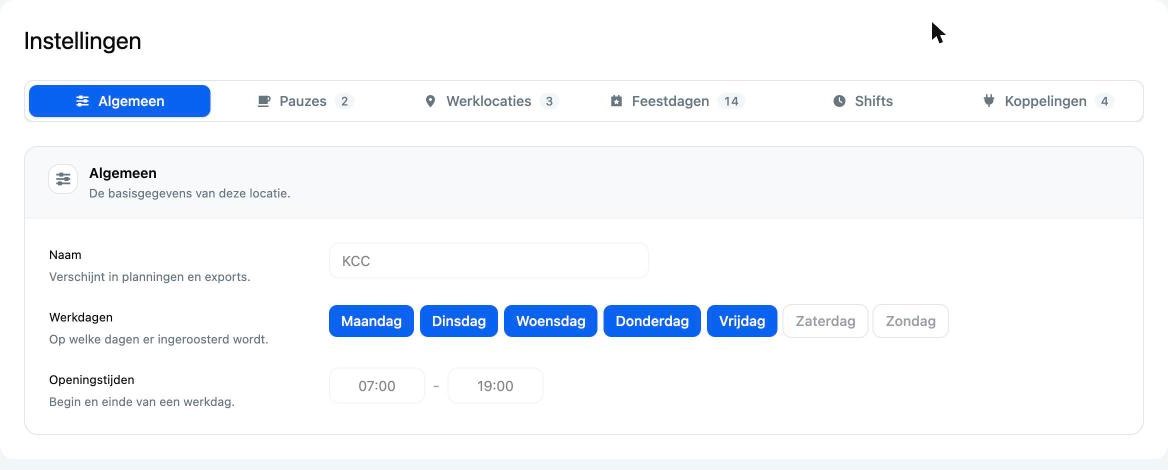Open the Koppelingen tab
Screen dimensions: 1168x470
[1047, 101]
